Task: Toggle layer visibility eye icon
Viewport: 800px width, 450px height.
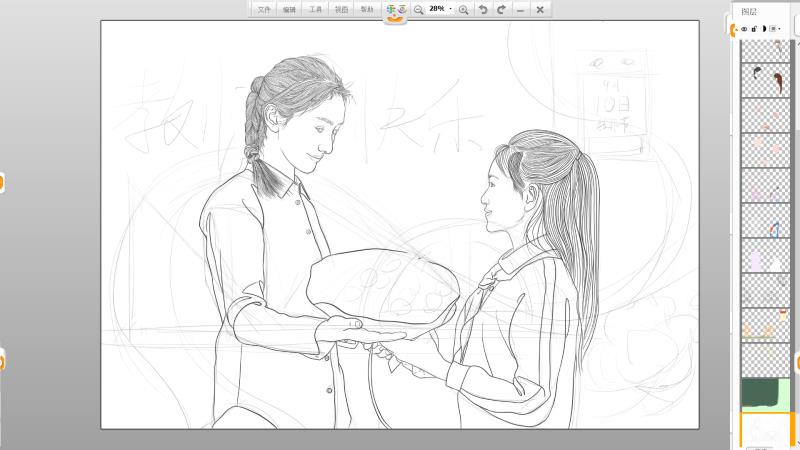Action: [x=743, y=29]
